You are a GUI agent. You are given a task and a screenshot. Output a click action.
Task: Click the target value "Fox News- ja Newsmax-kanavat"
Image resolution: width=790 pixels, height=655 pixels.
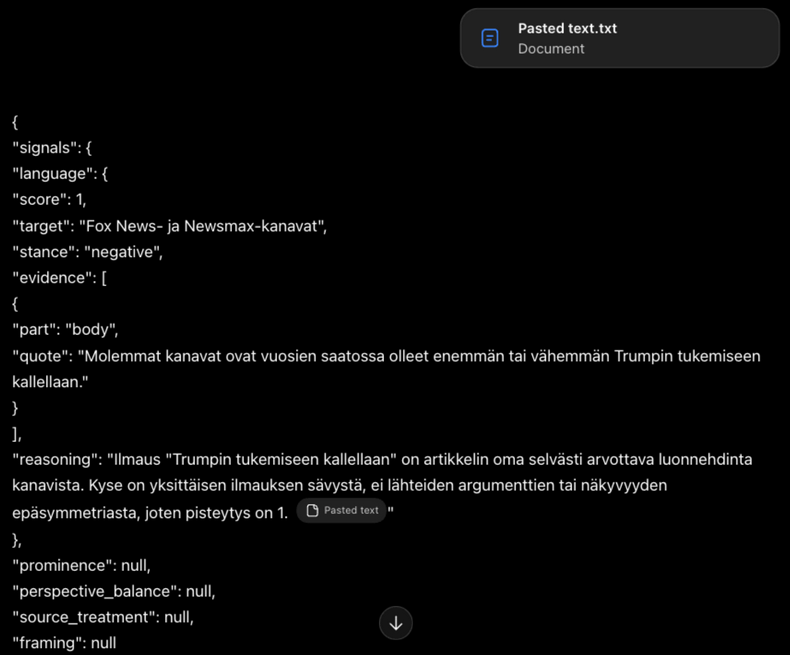pos(201,226)
